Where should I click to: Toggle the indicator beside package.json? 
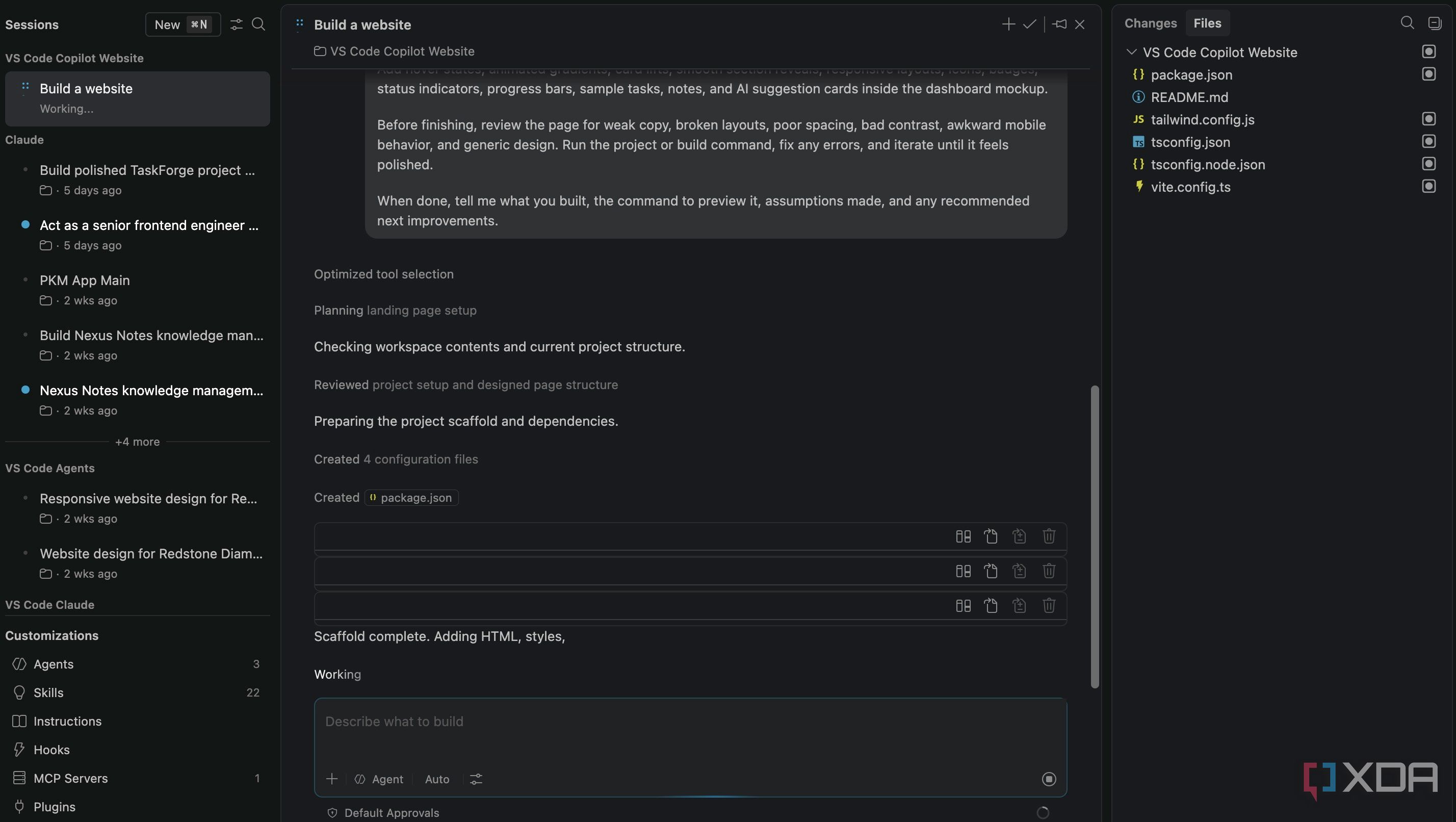[1428, 74]
